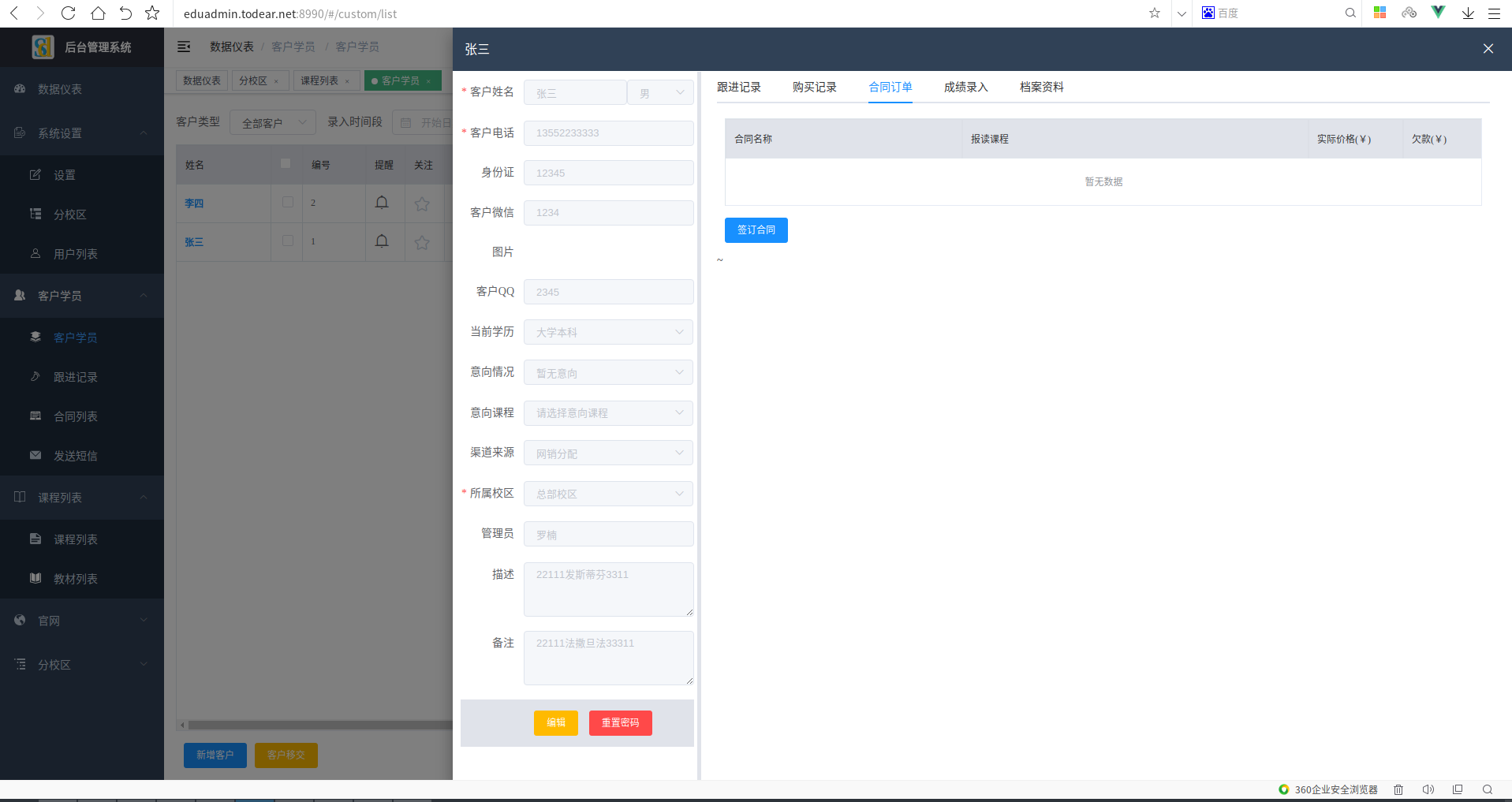This screenshot has width=1512, height=802.
Task: Click the Vue devtools extension icon
Action: pyautogui.click(x=1439, y=13)
